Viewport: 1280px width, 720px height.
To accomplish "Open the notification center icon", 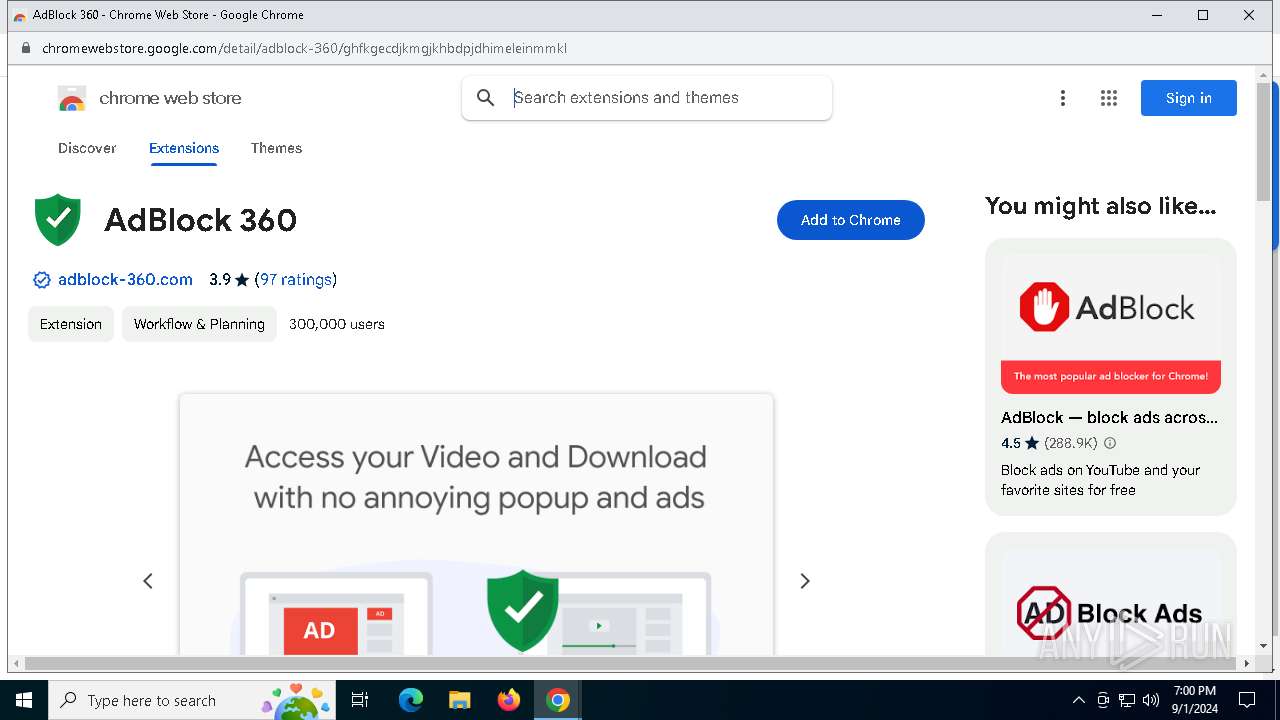I will pyautogui.click(x=1247, y=700).
